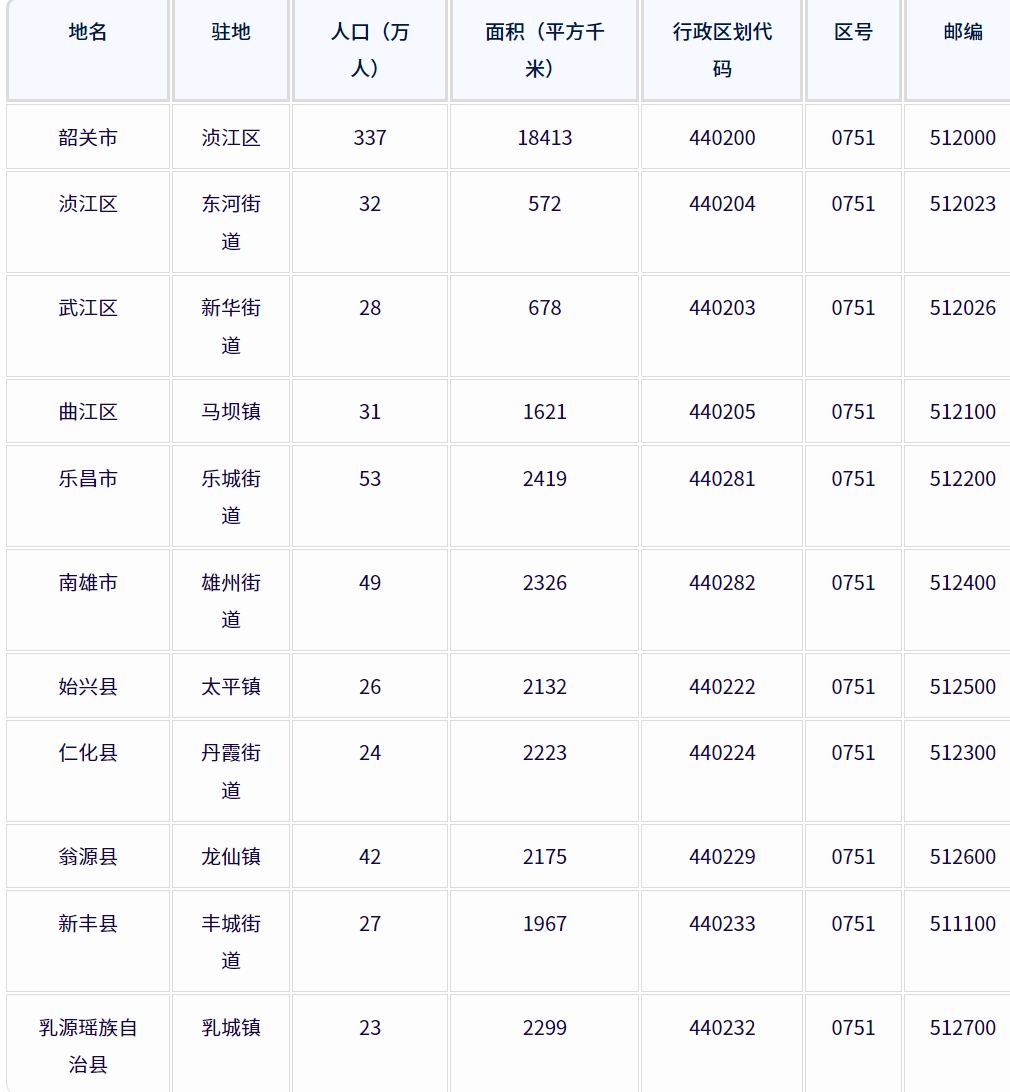1010x1092 pixels.
Task: Click administrative code 440203
Action: point(722,308)
